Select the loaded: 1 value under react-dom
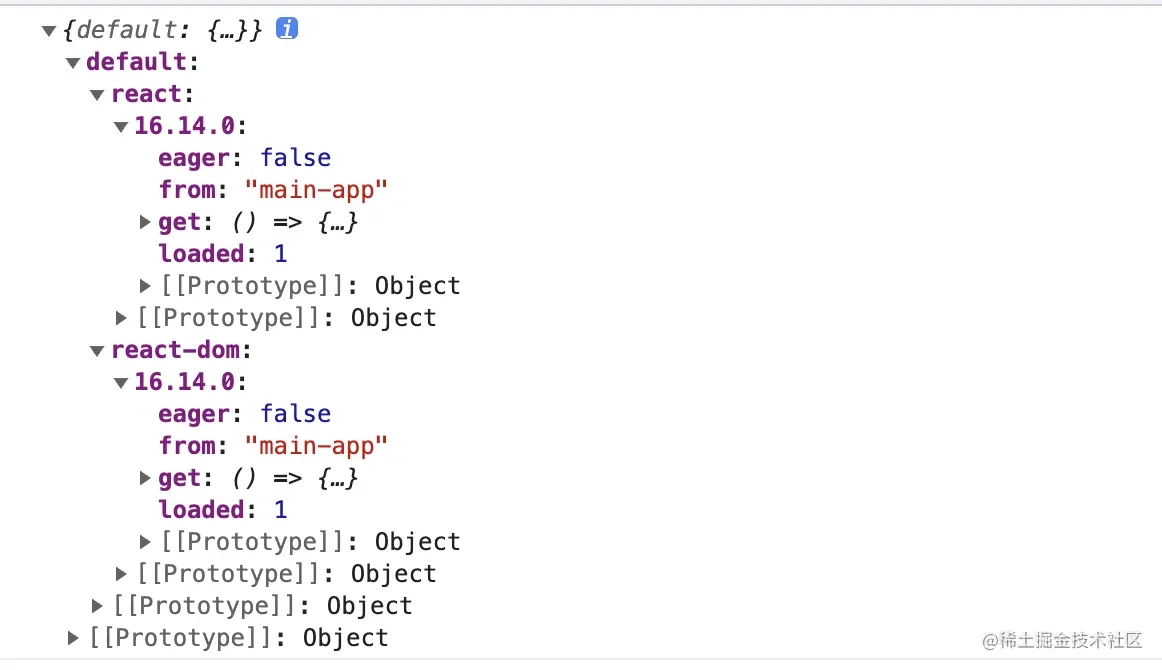 pos(281,510)
